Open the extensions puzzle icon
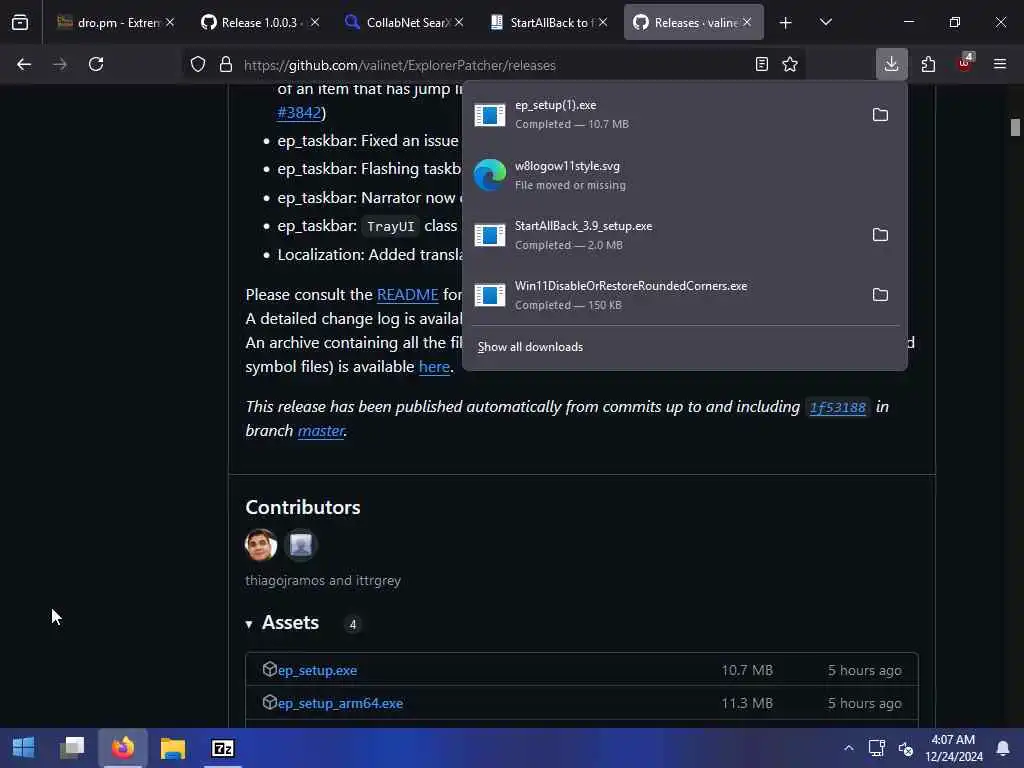1024x768 pixels. tap(928, 64)
